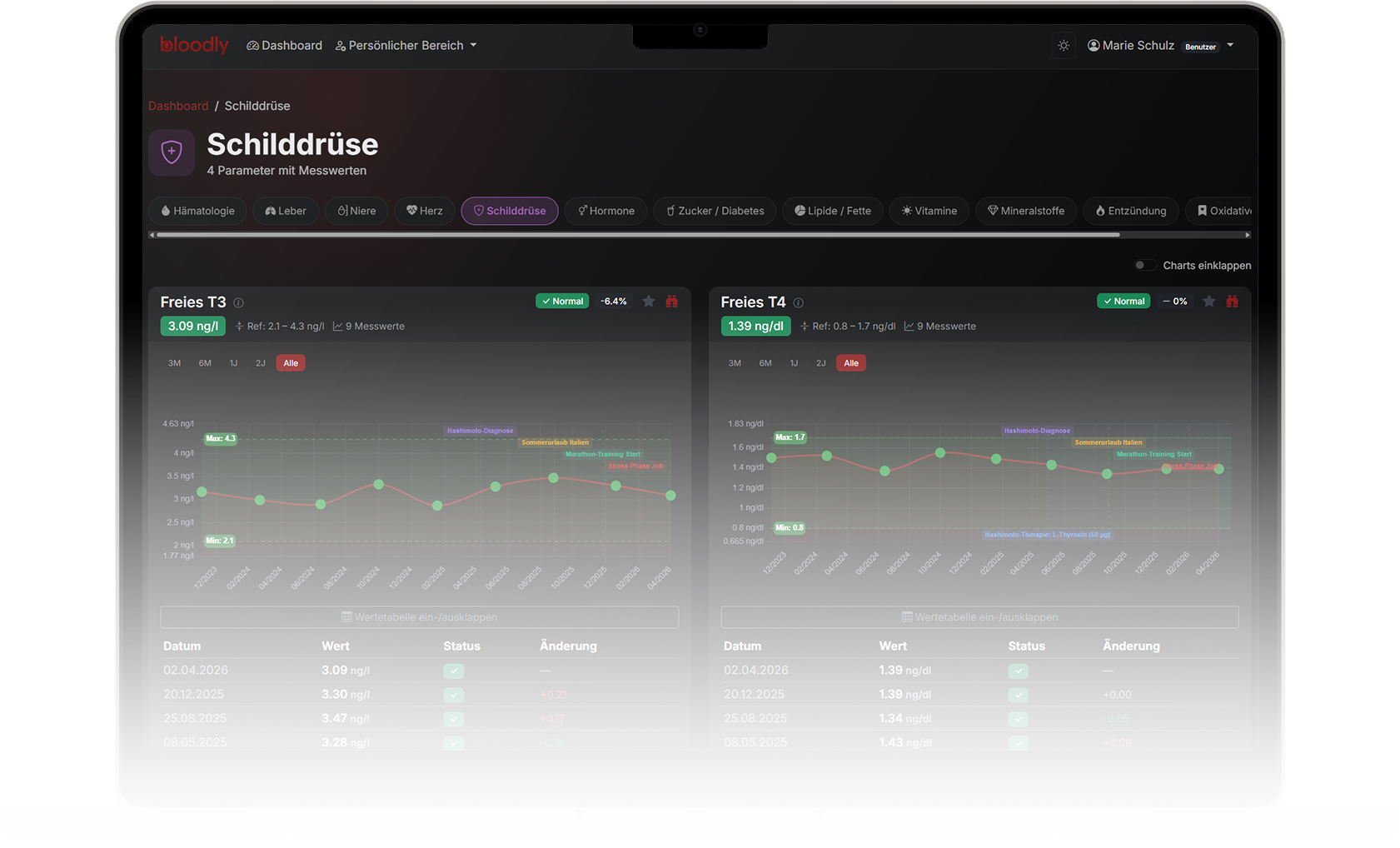Collapse the Freies T3 Wertetabelle
The height and width of the screenshot is (848, 1400).
point(419,617)
